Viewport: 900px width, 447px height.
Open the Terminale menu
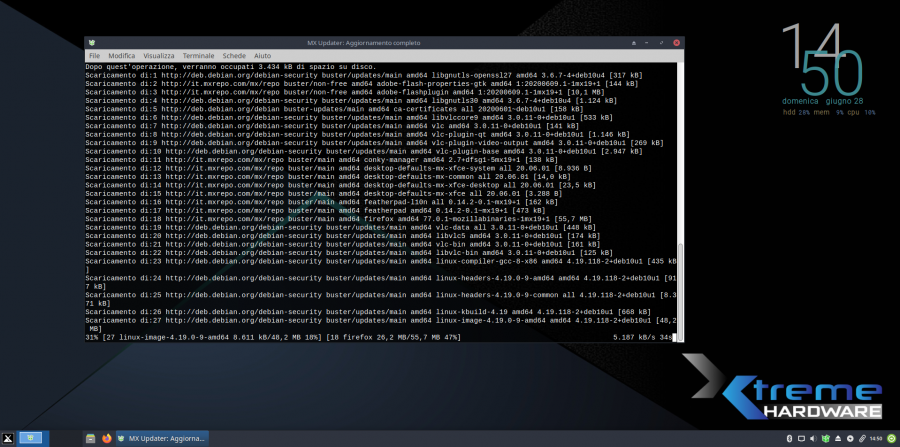199,55
